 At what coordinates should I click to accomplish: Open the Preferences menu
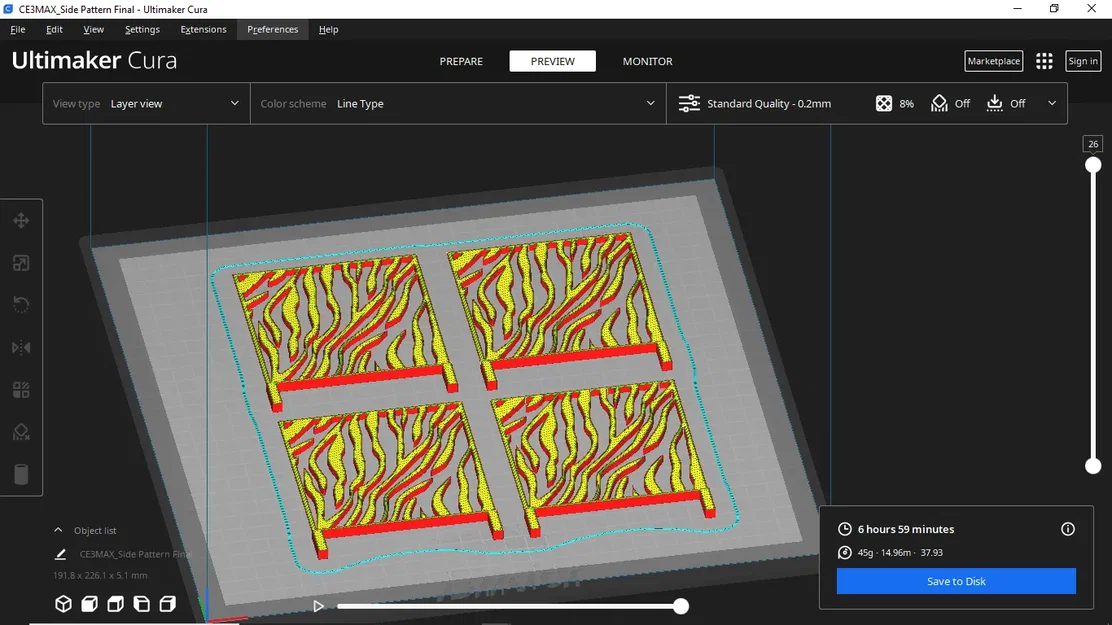272,30
